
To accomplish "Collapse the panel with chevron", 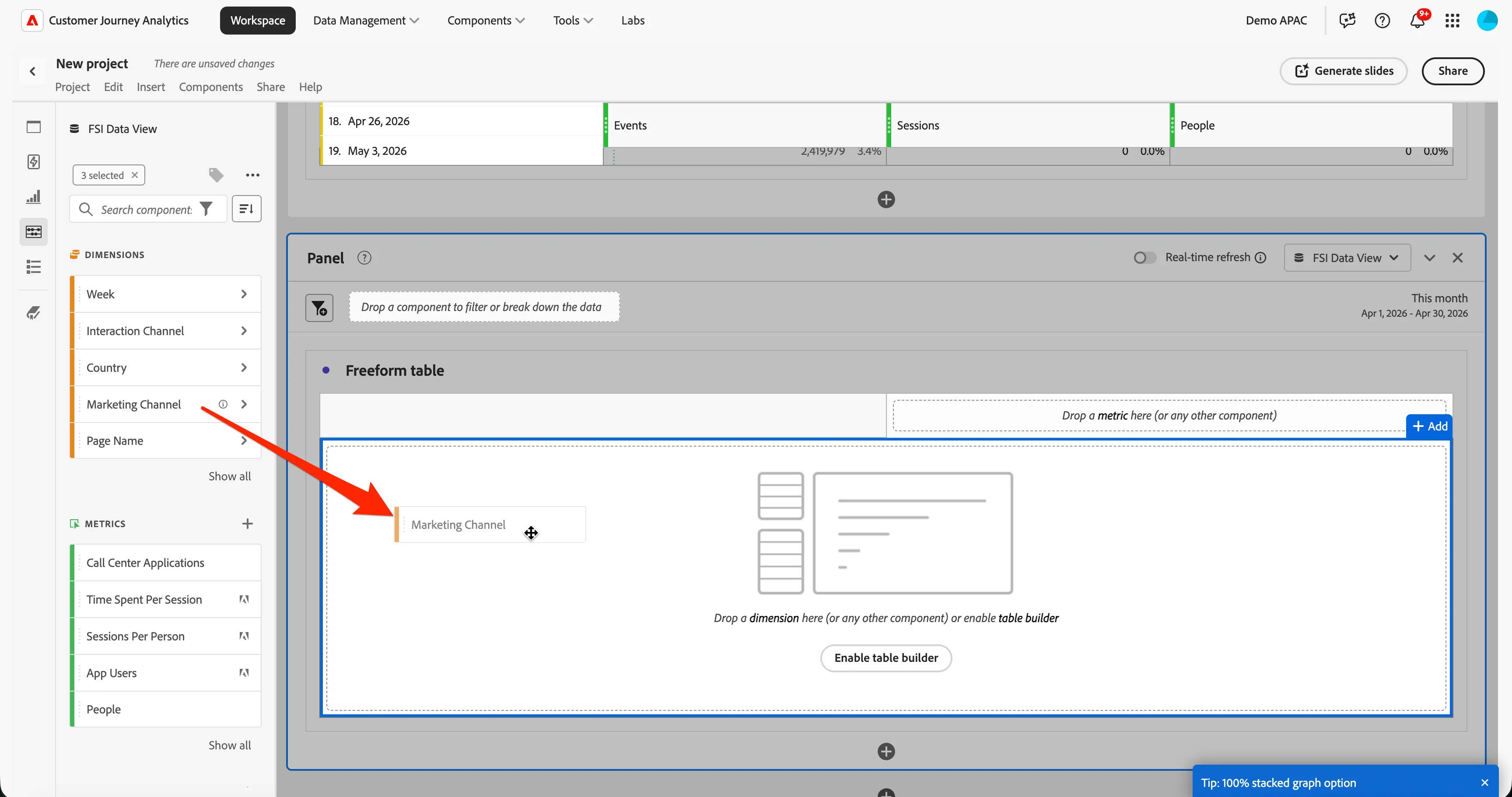I will 1429,258.
